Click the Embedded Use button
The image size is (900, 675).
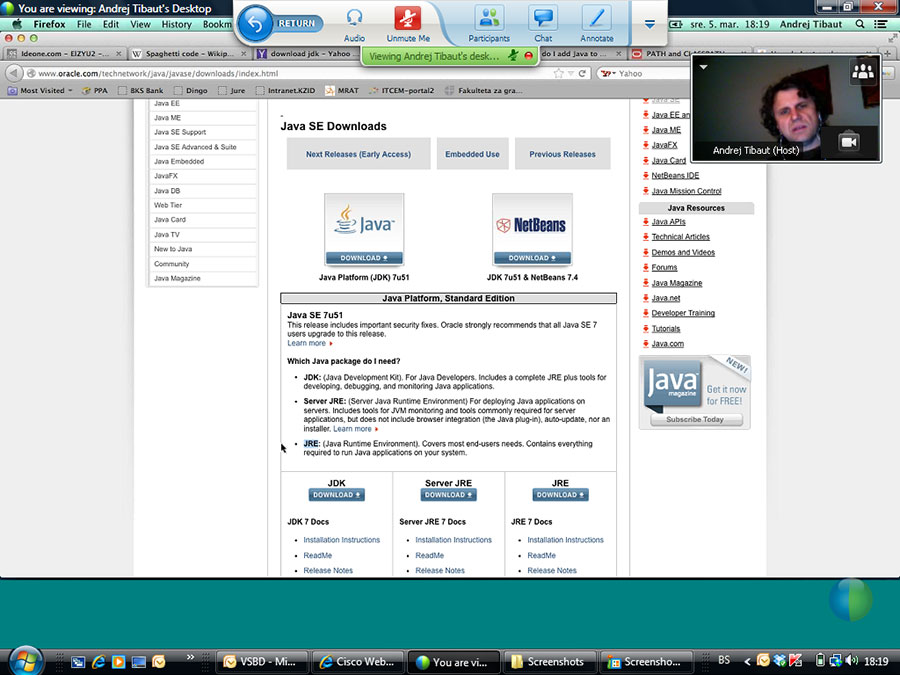point(472,154)
